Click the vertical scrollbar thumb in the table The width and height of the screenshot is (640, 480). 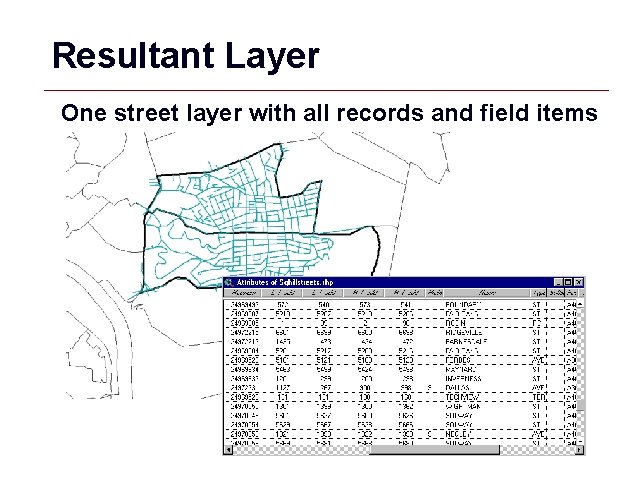pos(580,406)
